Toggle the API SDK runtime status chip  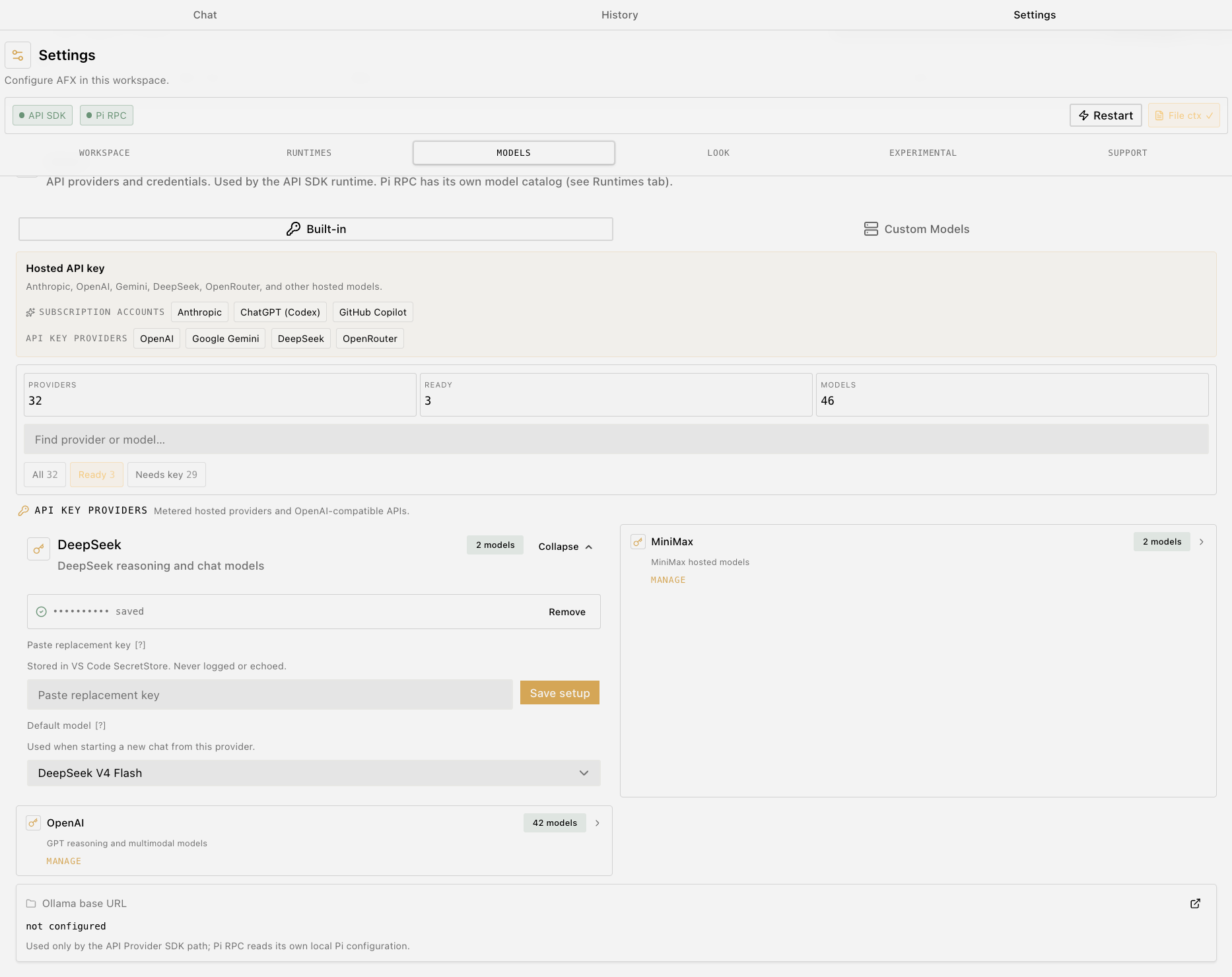(42, 116)
